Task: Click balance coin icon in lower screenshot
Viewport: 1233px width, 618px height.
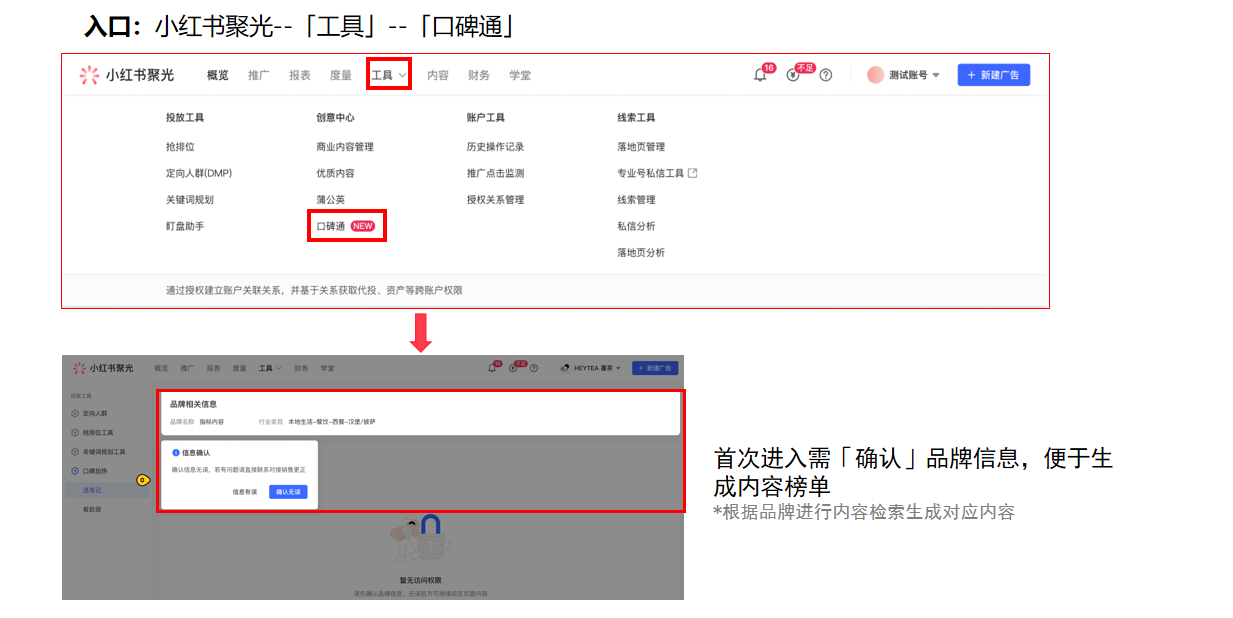Action: 513,368
